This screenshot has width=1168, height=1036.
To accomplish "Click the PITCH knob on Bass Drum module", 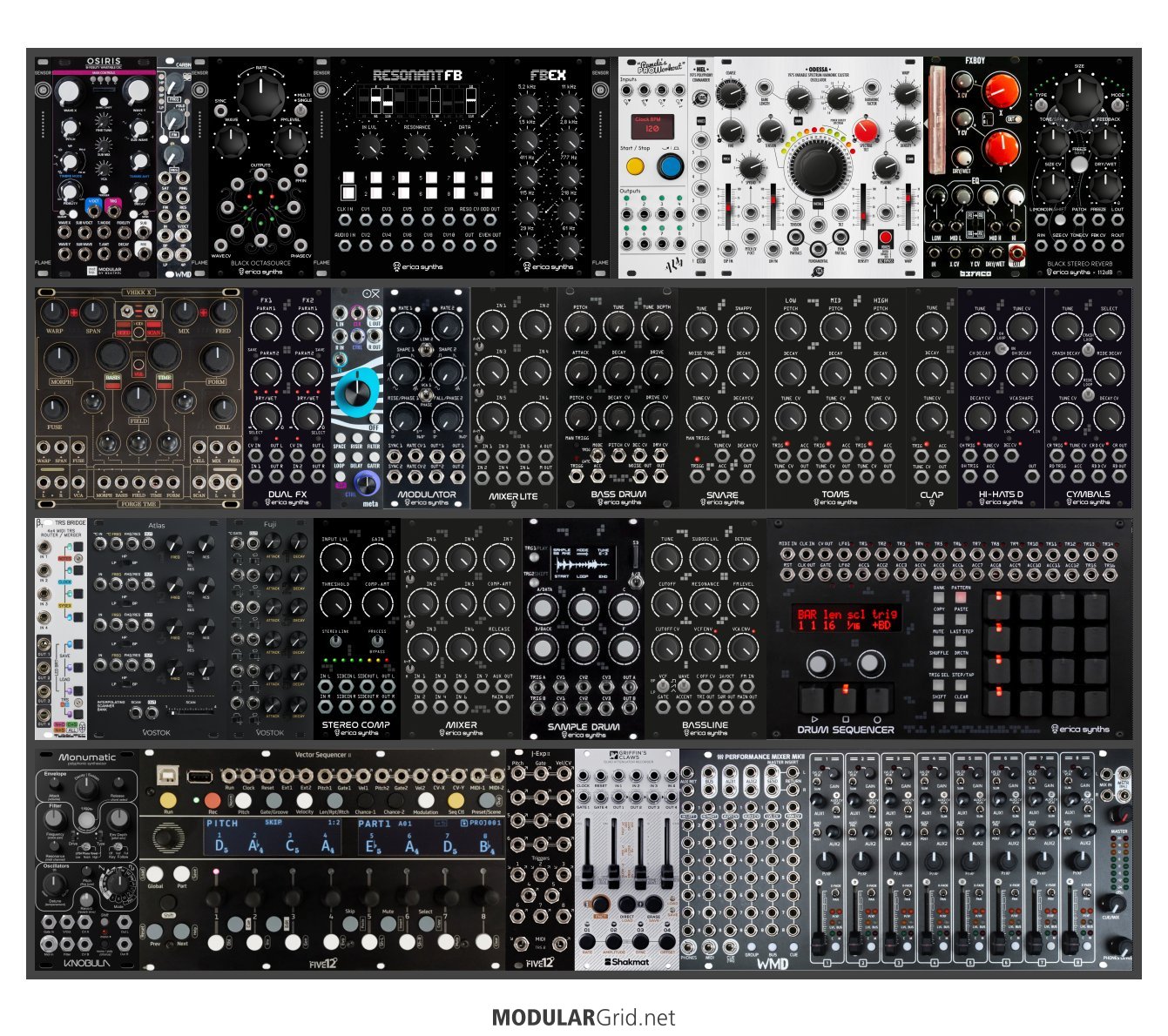I will pyautogui.click(x=580, y=326).
